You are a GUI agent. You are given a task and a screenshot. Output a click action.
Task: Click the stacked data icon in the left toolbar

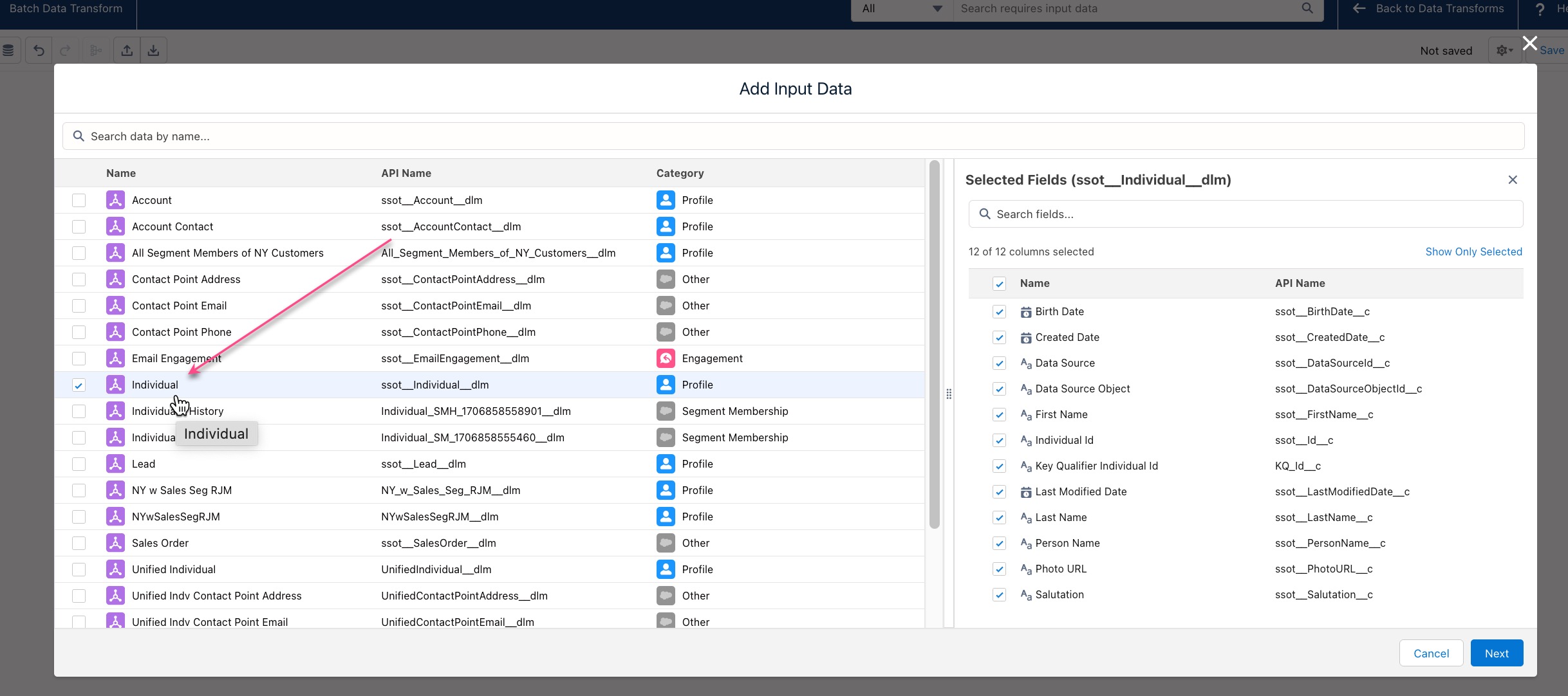(x=8, y=50)
